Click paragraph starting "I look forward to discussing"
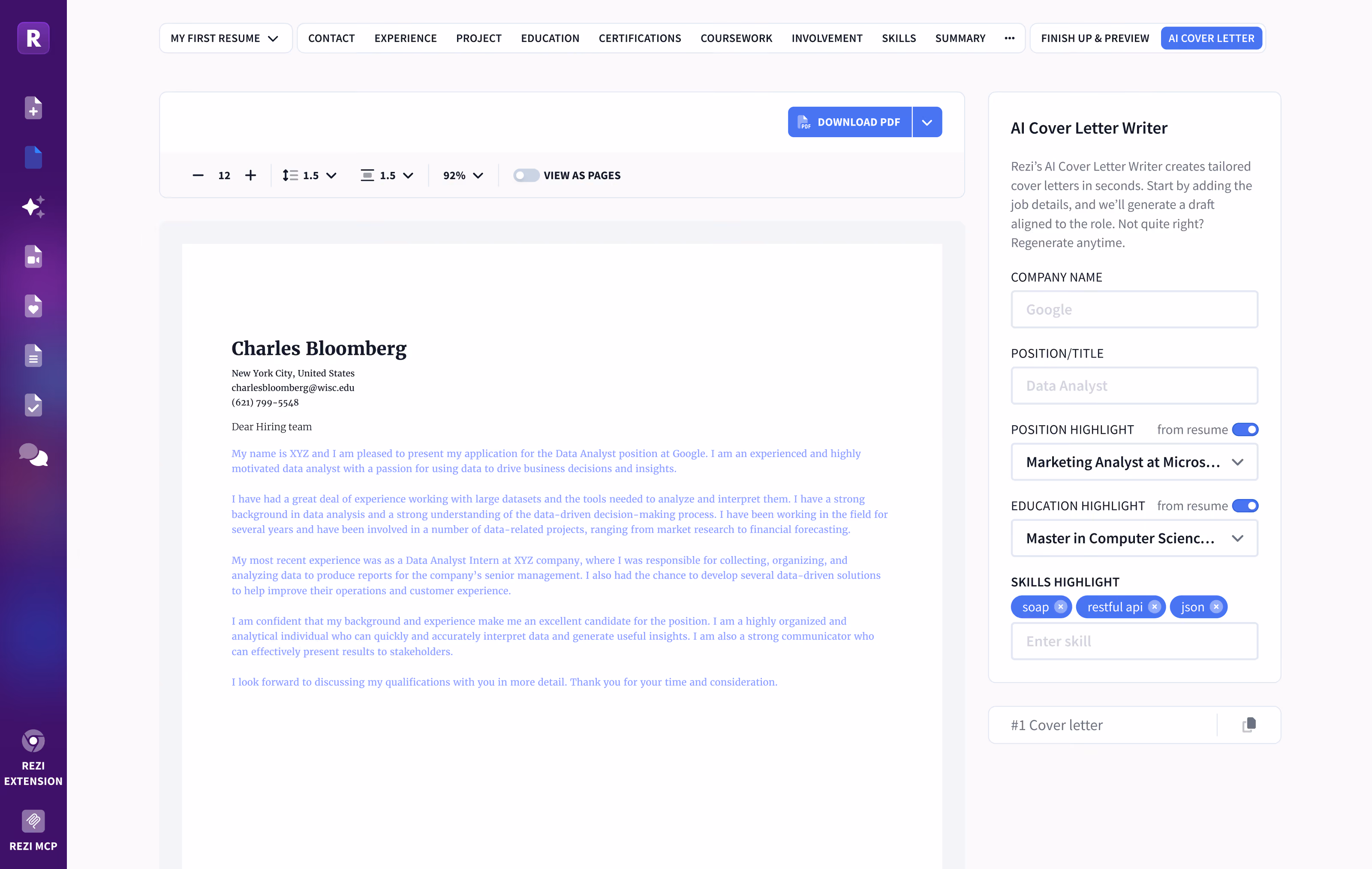Screen dimensions: 1372x869 click(504, 682)
